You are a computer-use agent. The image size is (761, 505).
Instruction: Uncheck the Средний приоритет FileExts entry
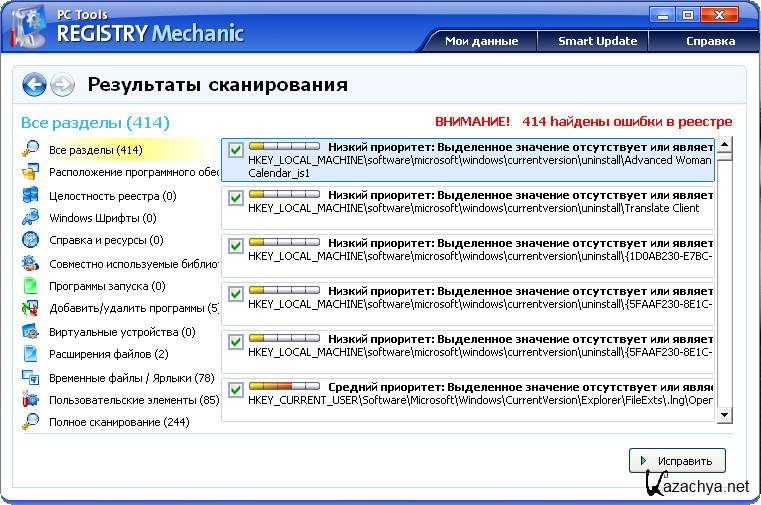(x=236, y=390)
